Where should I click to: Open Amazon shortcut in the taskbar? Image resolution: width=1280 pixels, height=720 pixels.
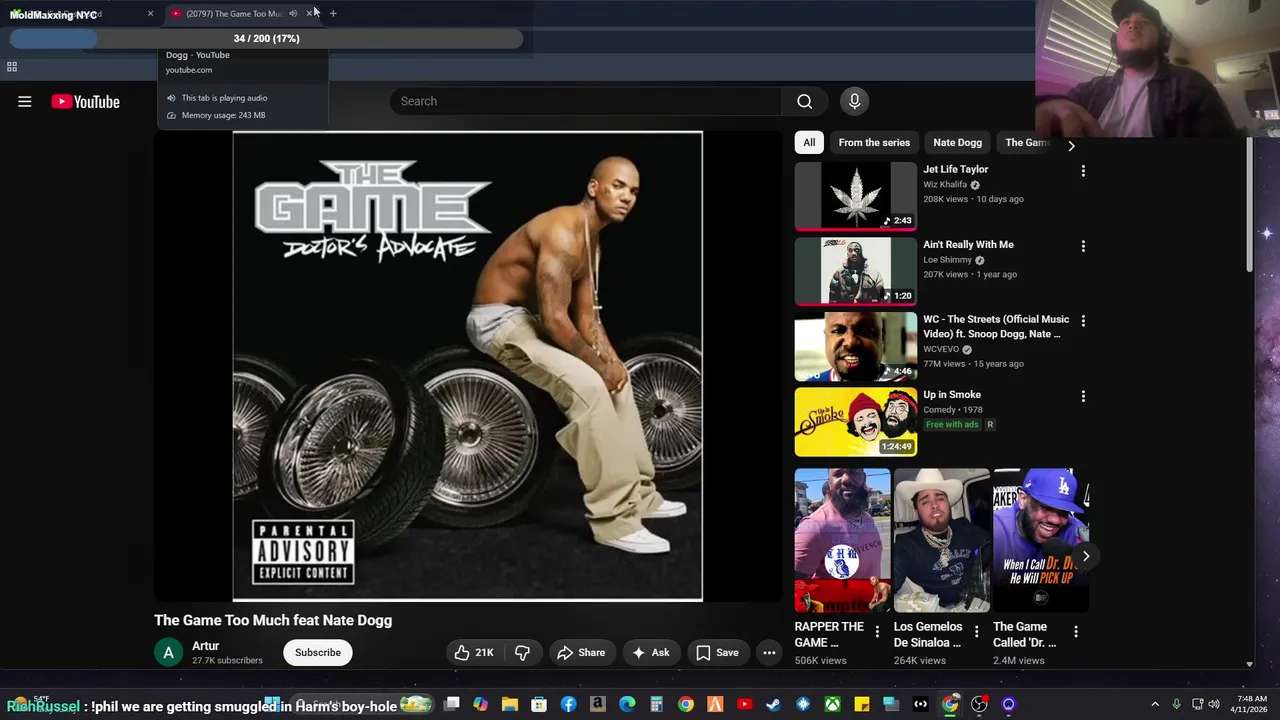tap(598, 704)
